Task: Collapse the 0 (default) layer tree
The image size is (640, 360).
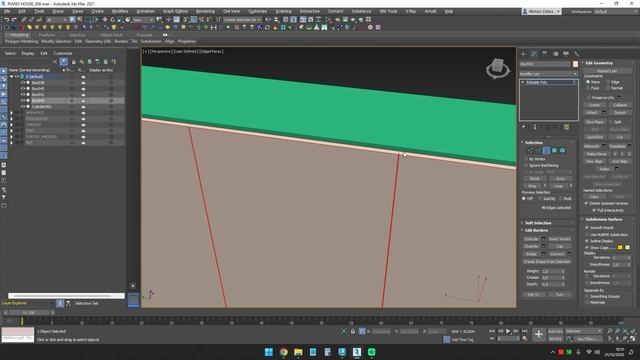Action: point(11,76)
